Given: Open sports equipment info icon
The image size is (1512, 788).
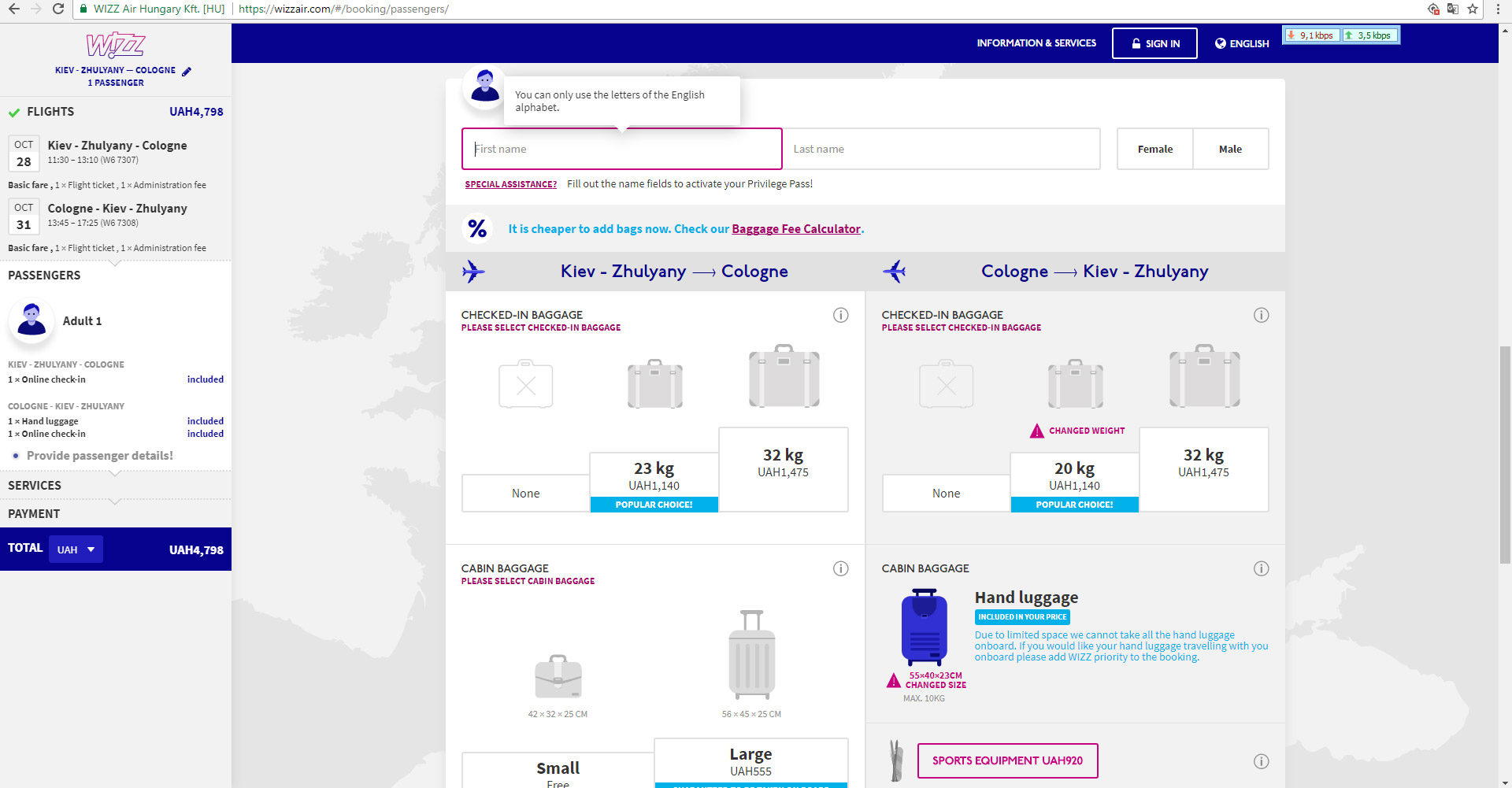Looking at the screenshot, I should coord(1262,761).
